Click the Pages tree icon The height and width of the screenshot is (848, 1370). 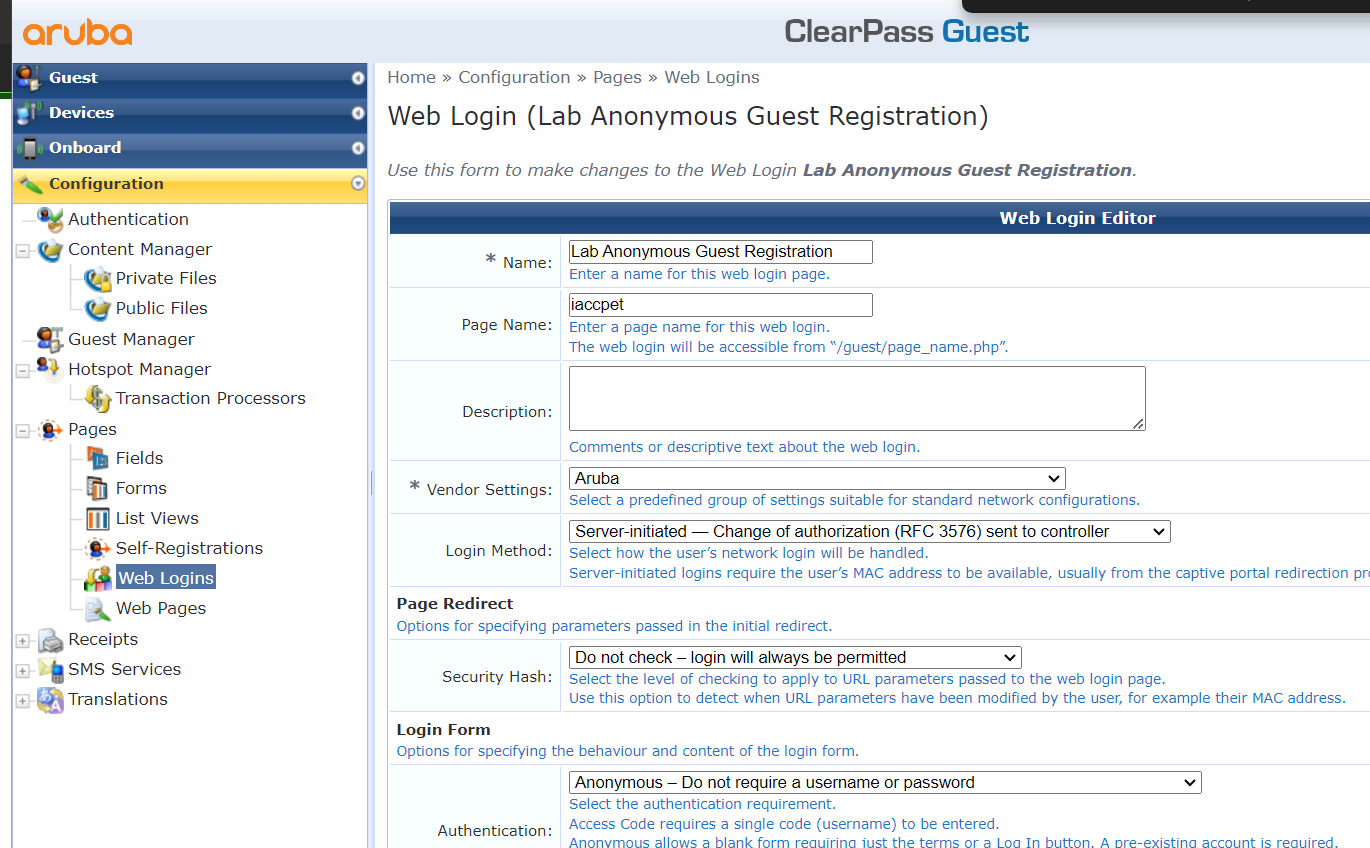pyautogui.click(x=50, y=429)
